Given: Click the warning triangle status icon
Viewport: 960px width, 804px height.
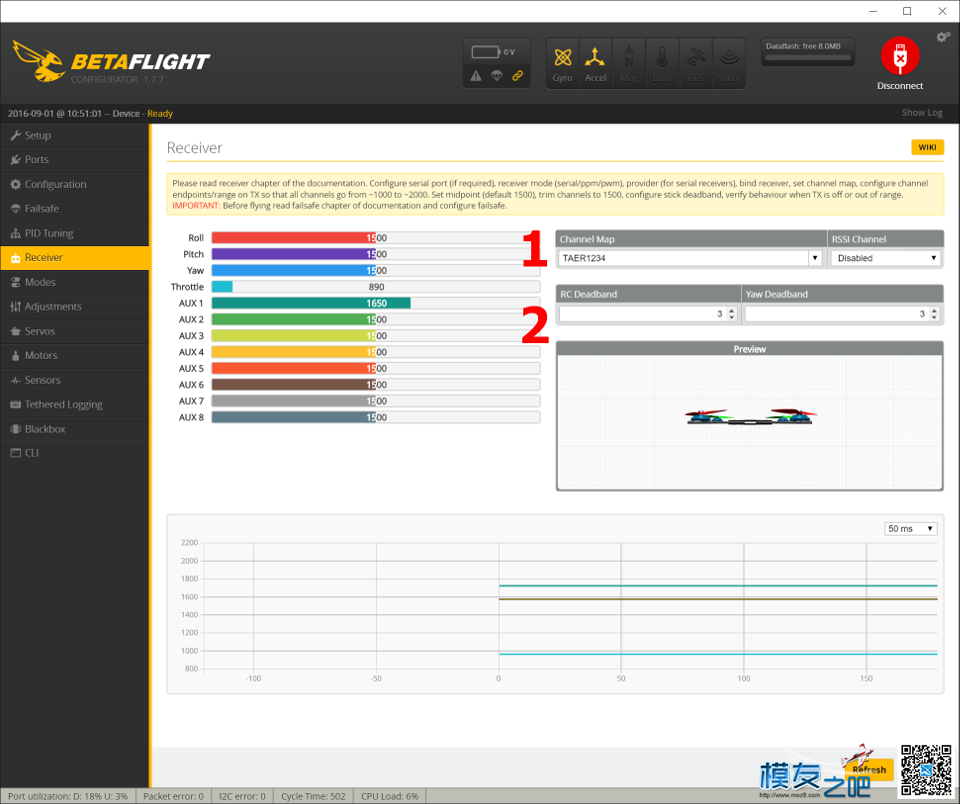Looking at the screenshot, I should pos(476,76).
